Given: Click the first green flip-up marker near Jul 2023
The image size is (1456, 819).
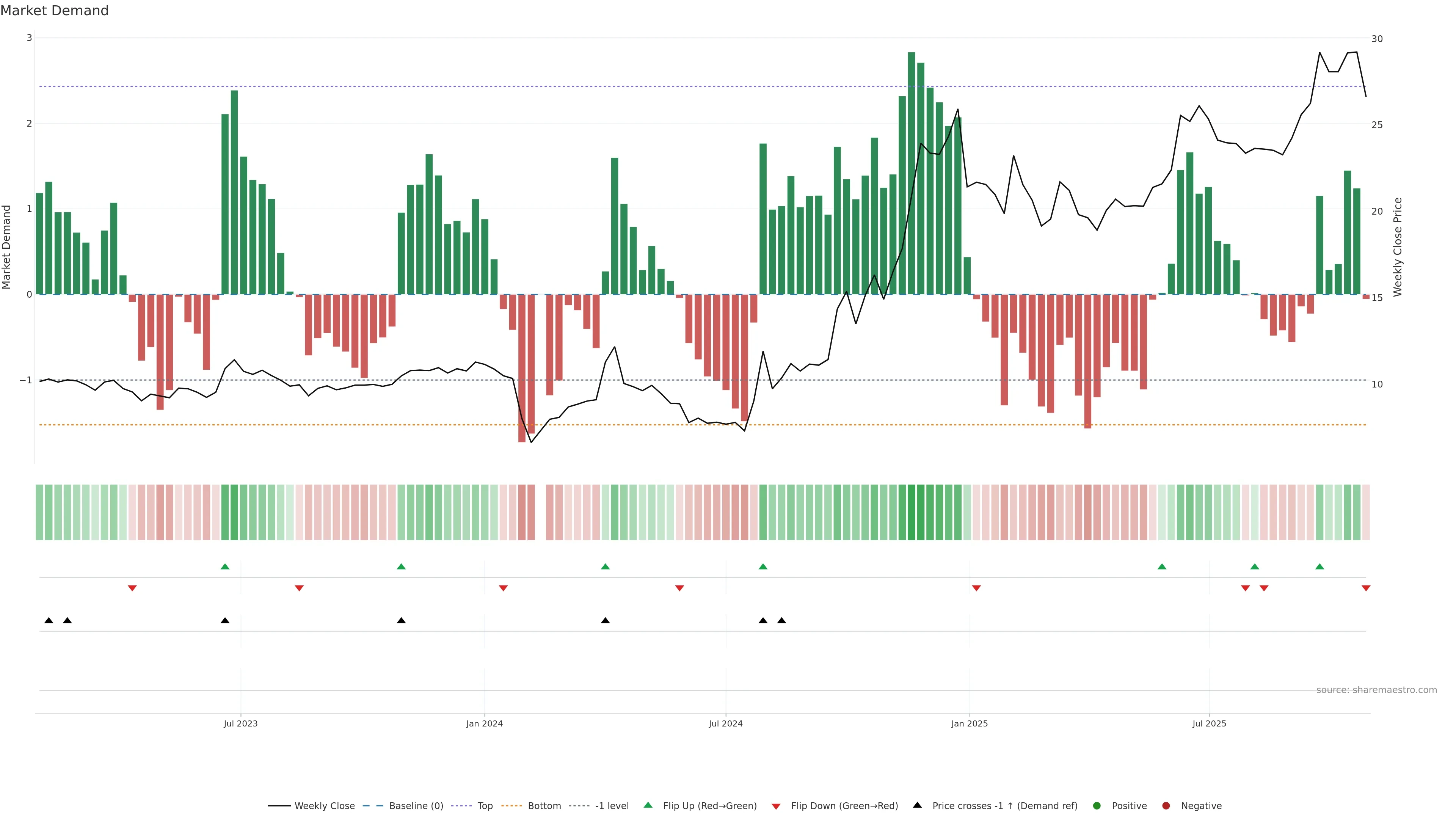Looking at the screenshot, I should [225, 566].
